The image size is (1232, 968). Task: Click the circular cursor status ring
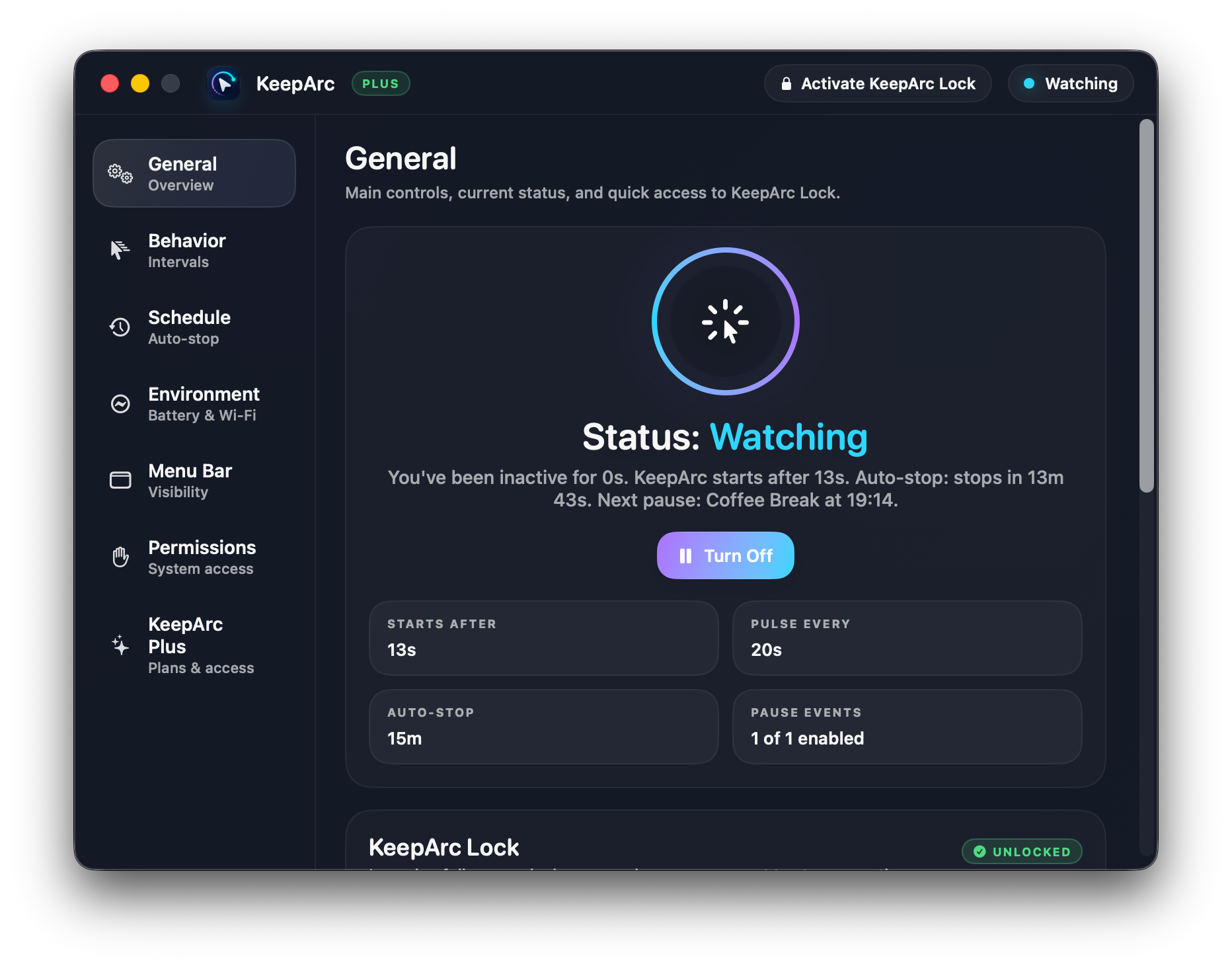coord(725,321)
